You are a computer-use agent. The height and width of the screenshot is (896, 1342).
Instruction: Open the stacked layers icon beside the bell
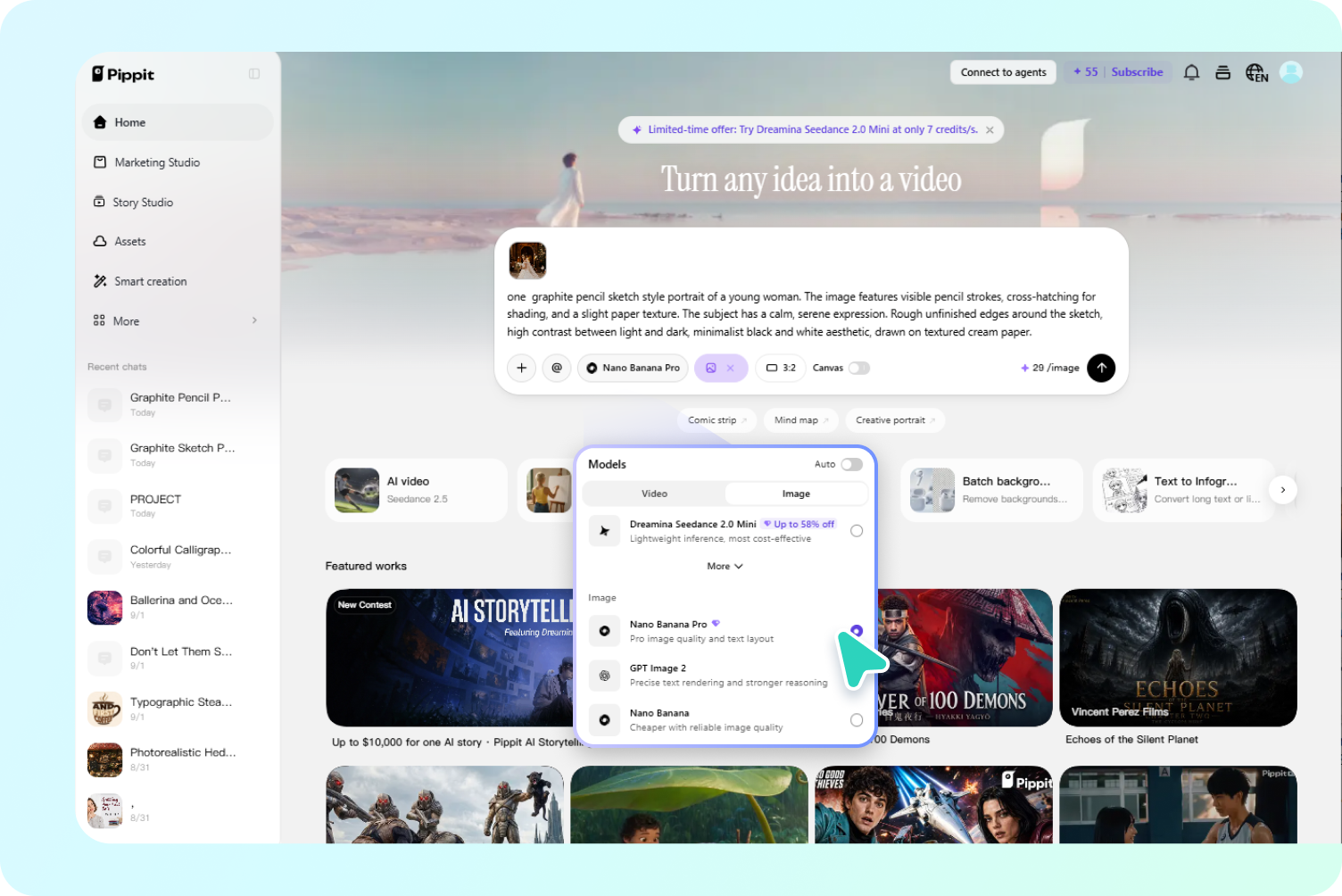click(1223, 72)
